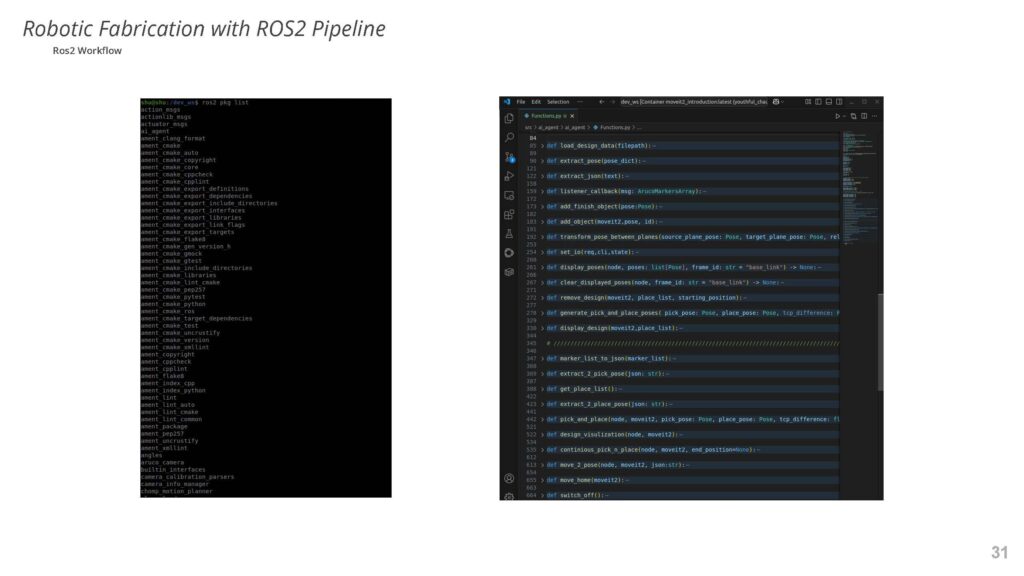Screen dimensions: 1024x576
Task: Open the hidden menus ellipsis after Selection
Action: point(579,102)
